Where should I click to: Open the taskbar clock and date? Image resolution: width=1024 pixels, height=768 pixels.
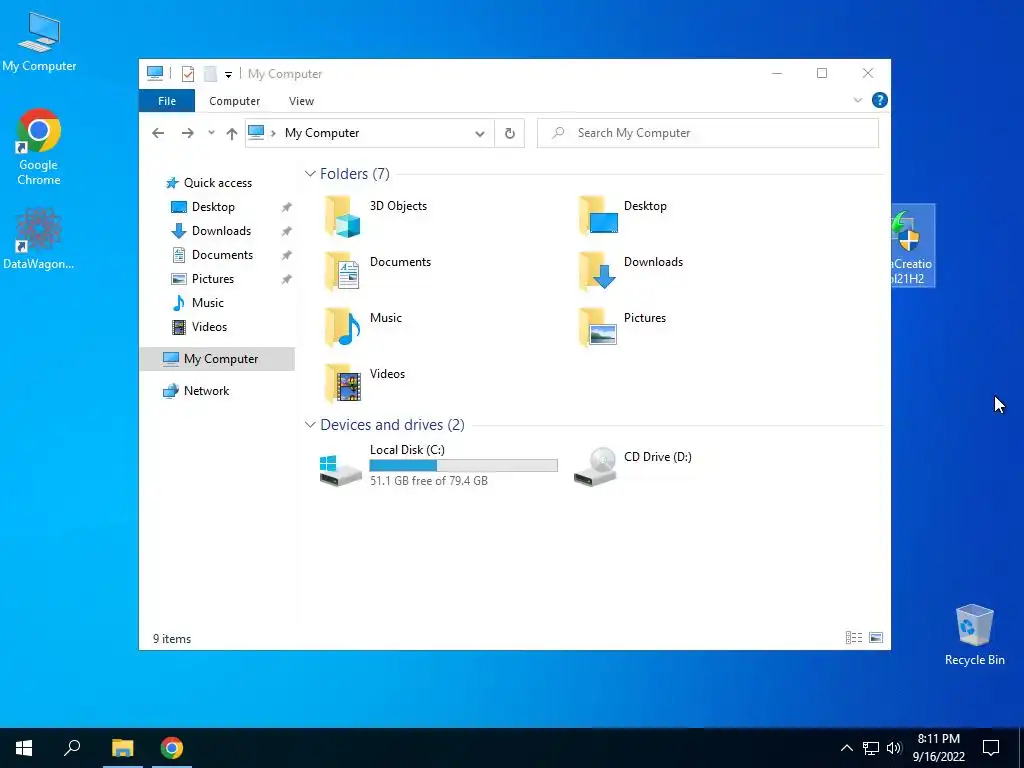click(x=938, y=748)
